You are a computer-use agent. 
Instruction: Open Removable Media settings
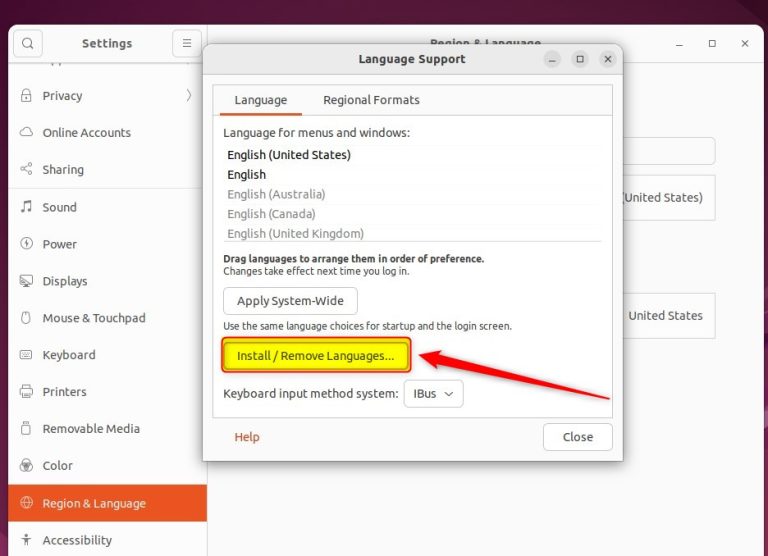[107, 428]
